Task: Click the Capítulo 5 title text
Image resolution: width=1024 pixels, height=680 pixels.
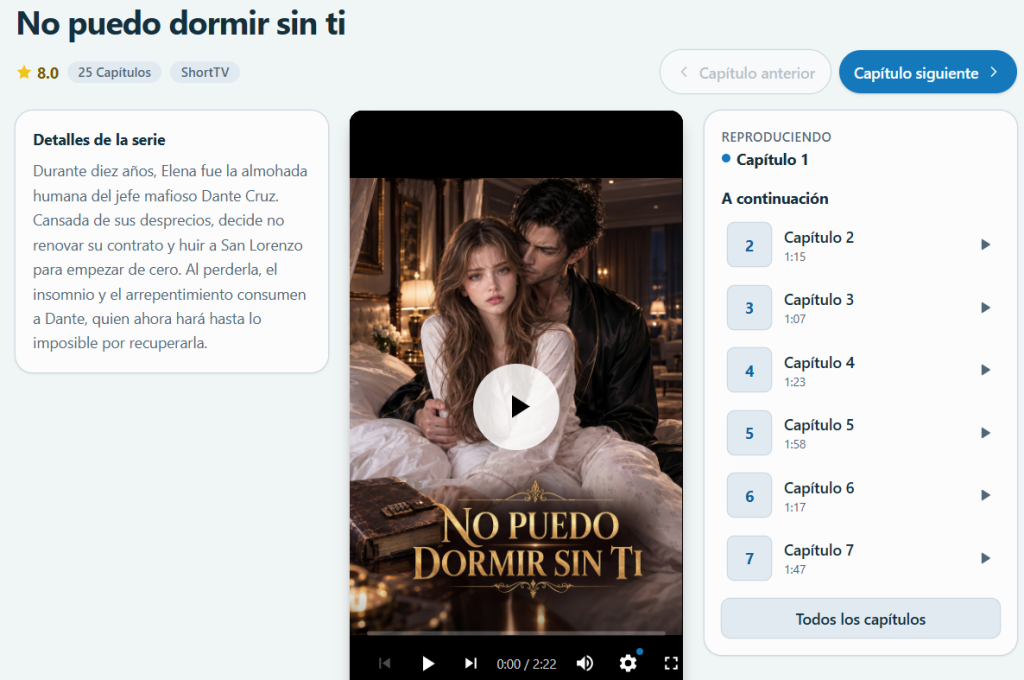Action: (818, 425)
